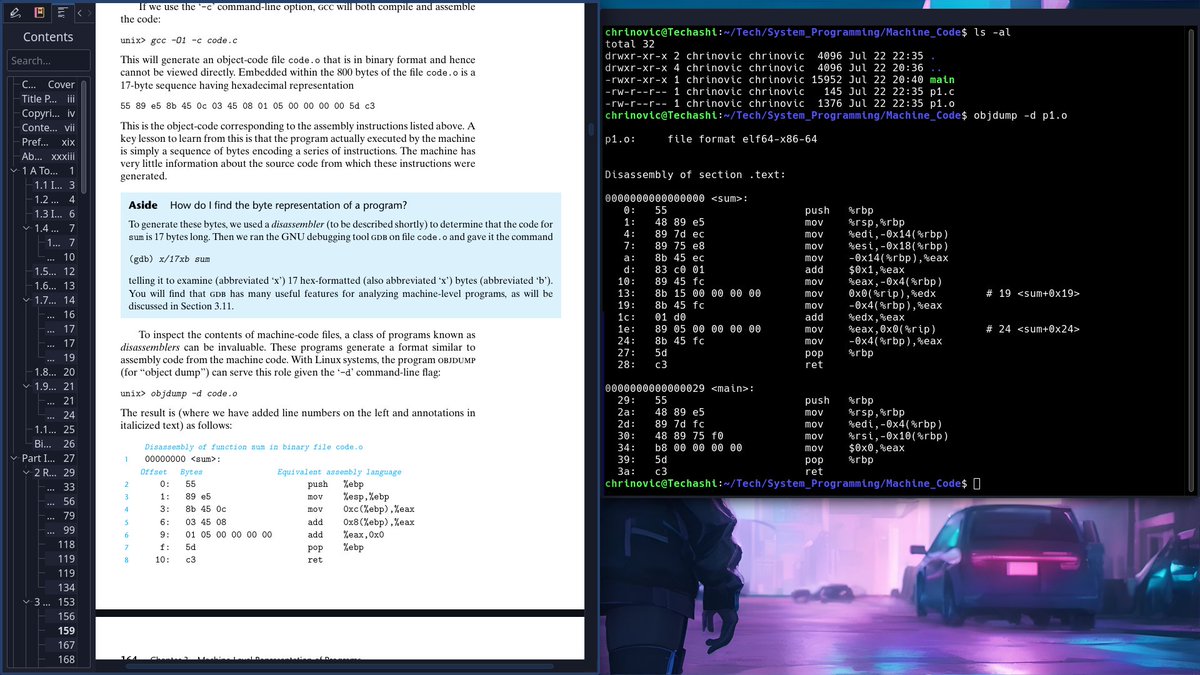The image size is (1200, 675).
Task: Jump to section '1.1... 25'
Action: [55, 429]
